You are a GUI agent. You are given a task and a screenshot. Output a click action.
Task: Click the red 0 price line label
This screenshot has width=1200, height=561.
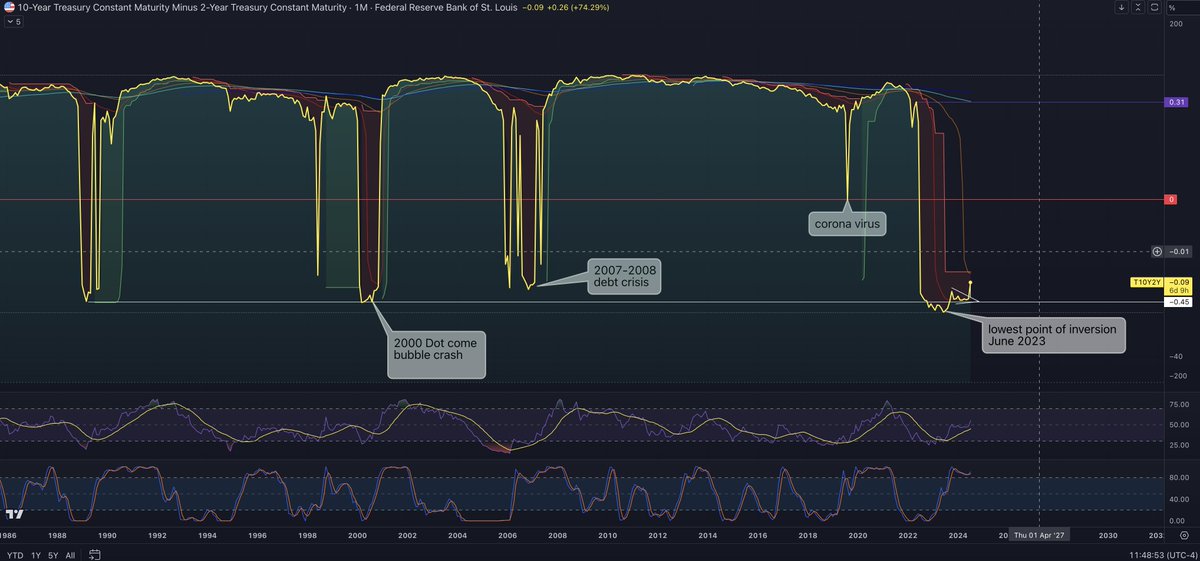1171,200
